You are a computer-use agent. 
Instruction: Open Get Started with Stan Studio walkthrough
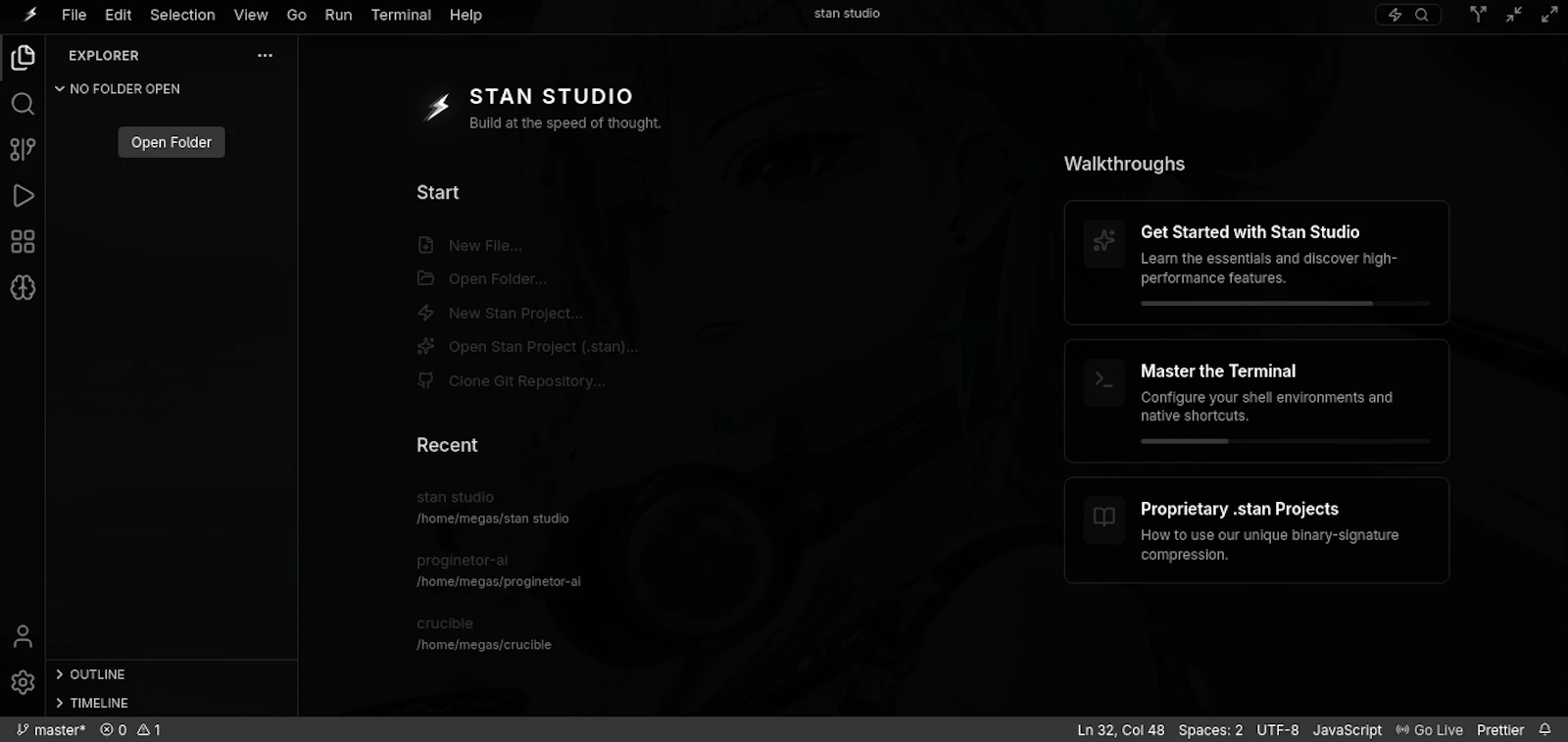pyautogui.click(x=1256, y=263)
